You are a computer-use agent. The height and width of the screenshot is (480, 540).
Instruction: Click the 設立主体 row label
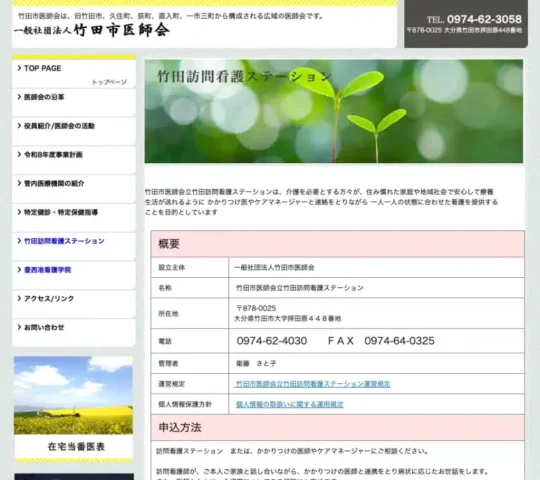pos(172,268)
